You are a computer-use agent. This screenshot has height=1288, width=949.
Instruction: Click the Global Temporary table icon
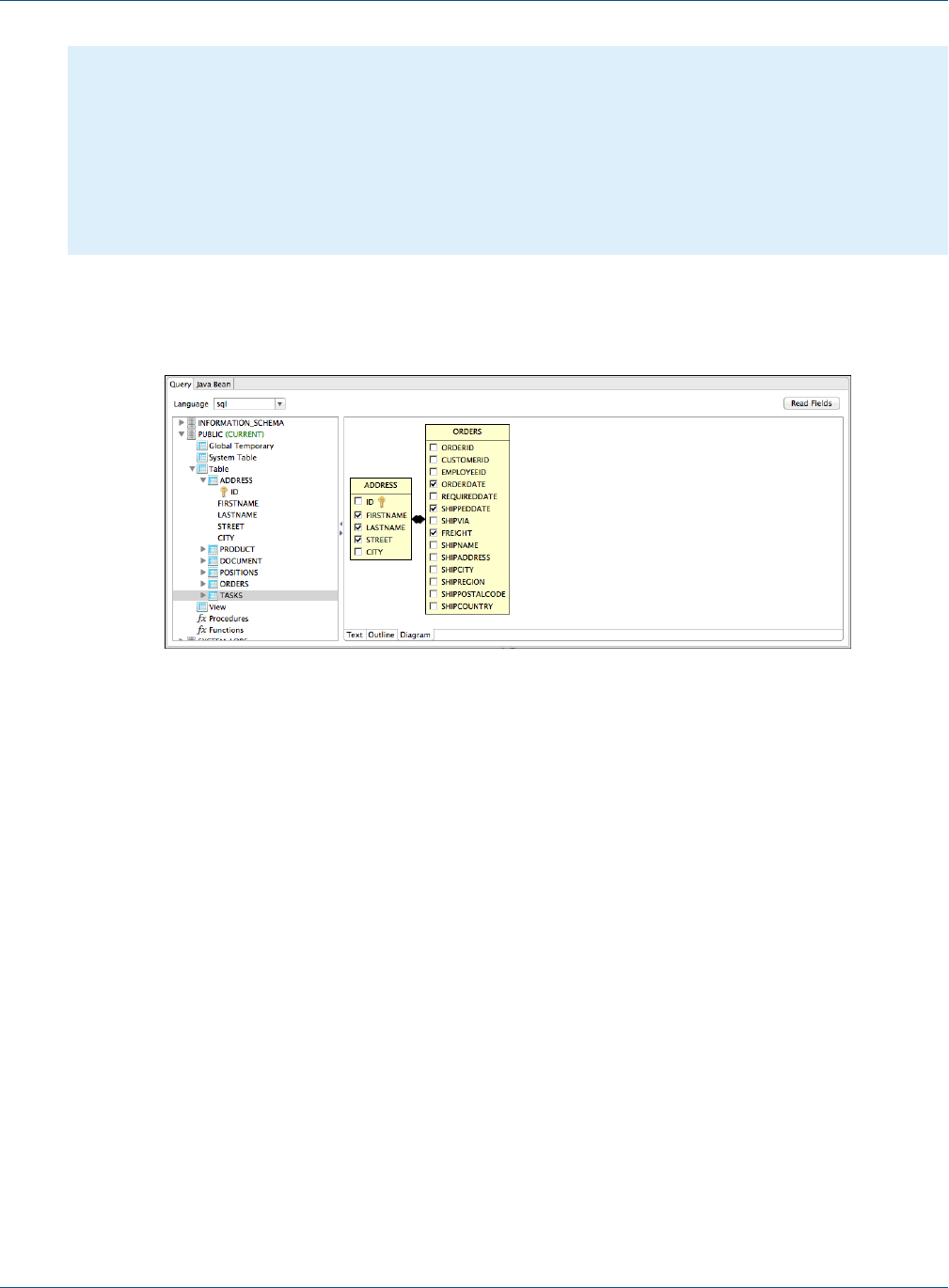pos(202,446)
